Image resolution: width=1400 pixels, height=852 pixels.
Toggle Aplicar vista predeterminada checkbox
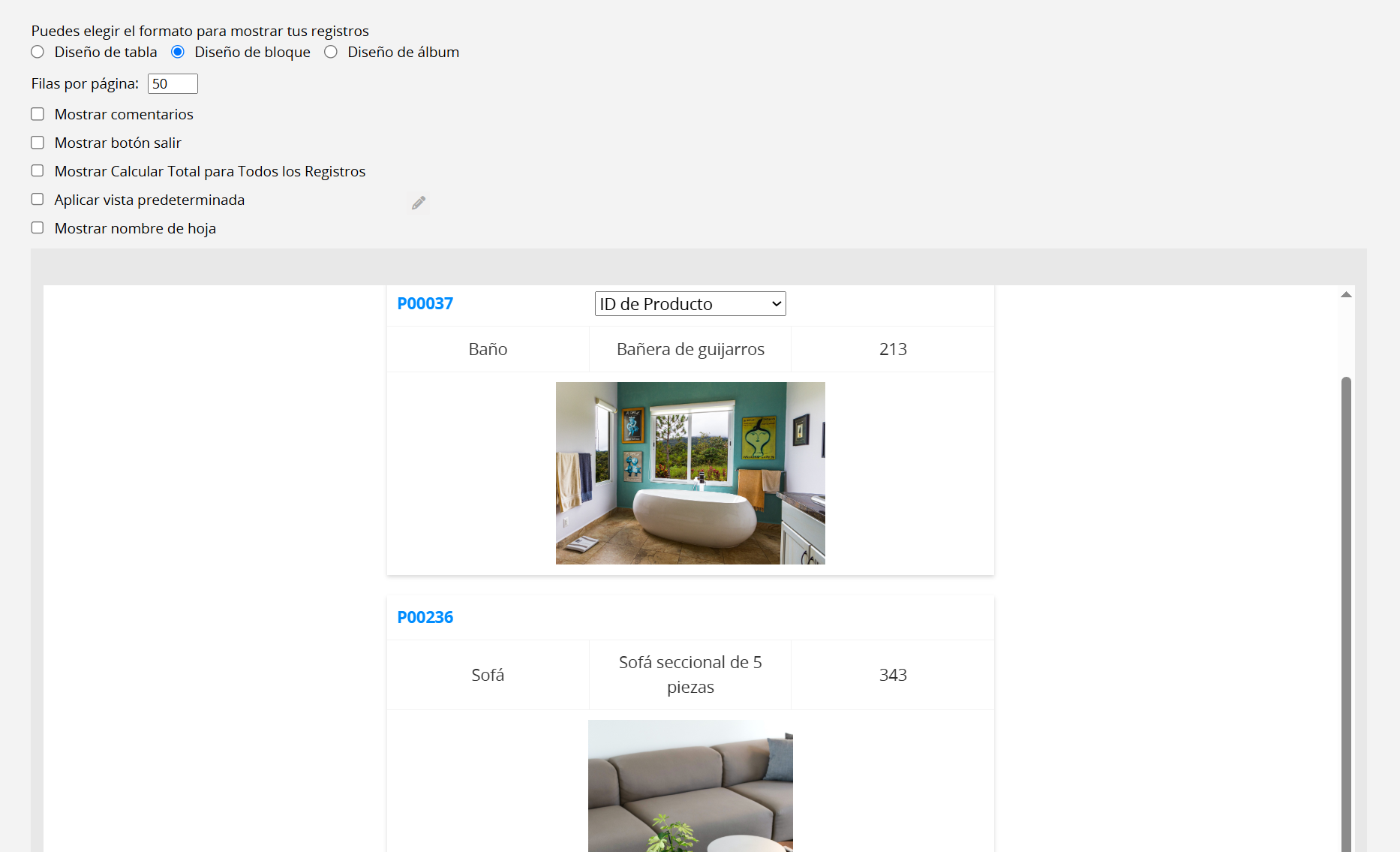click(x=38, y=200)
